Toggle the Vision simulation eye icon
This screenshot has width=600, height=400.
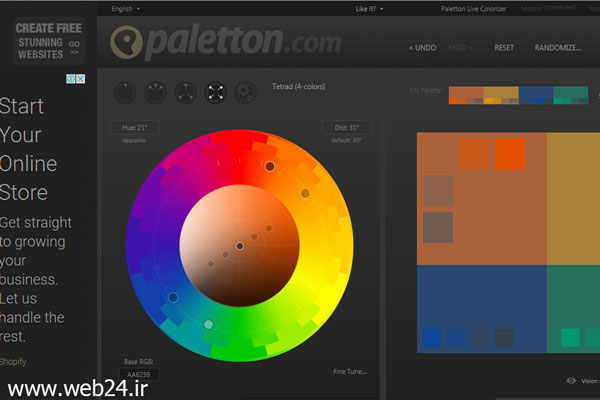tap(571, 380)
